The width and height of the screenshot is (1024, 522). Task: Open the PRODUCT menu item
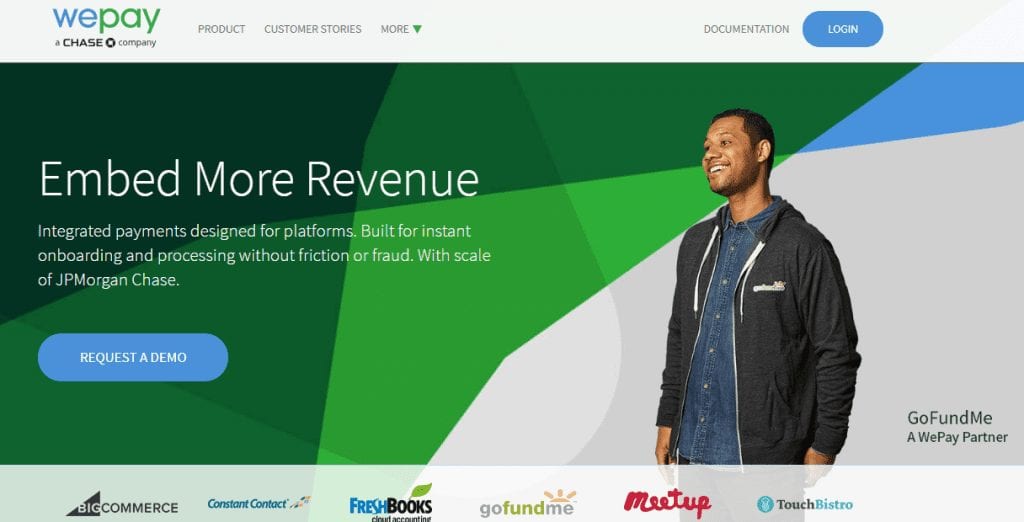[221, 29]
